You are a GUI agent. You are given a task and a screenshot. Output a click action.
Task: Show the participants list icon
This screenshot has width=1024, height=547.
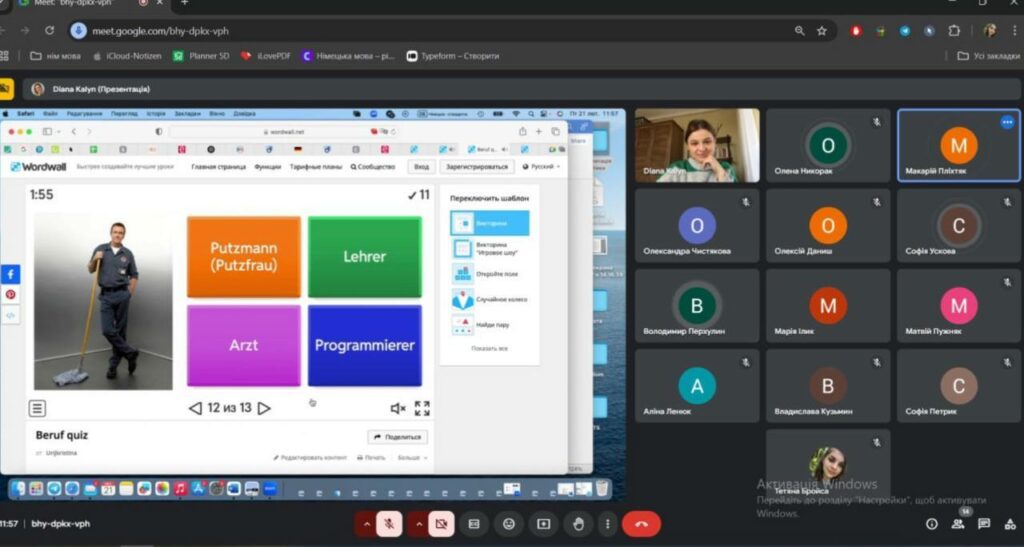tap(958, 523)
